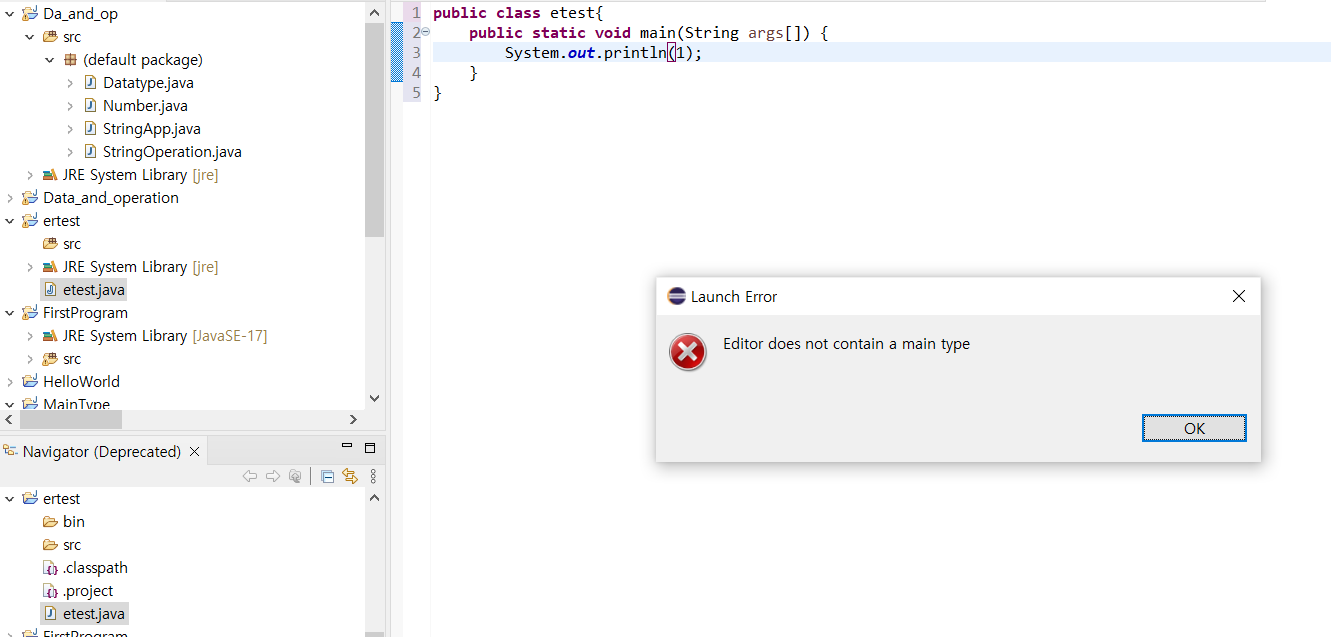Click the Package Explorer scroll up arrow
The image size is (1331, 637).
375,12
